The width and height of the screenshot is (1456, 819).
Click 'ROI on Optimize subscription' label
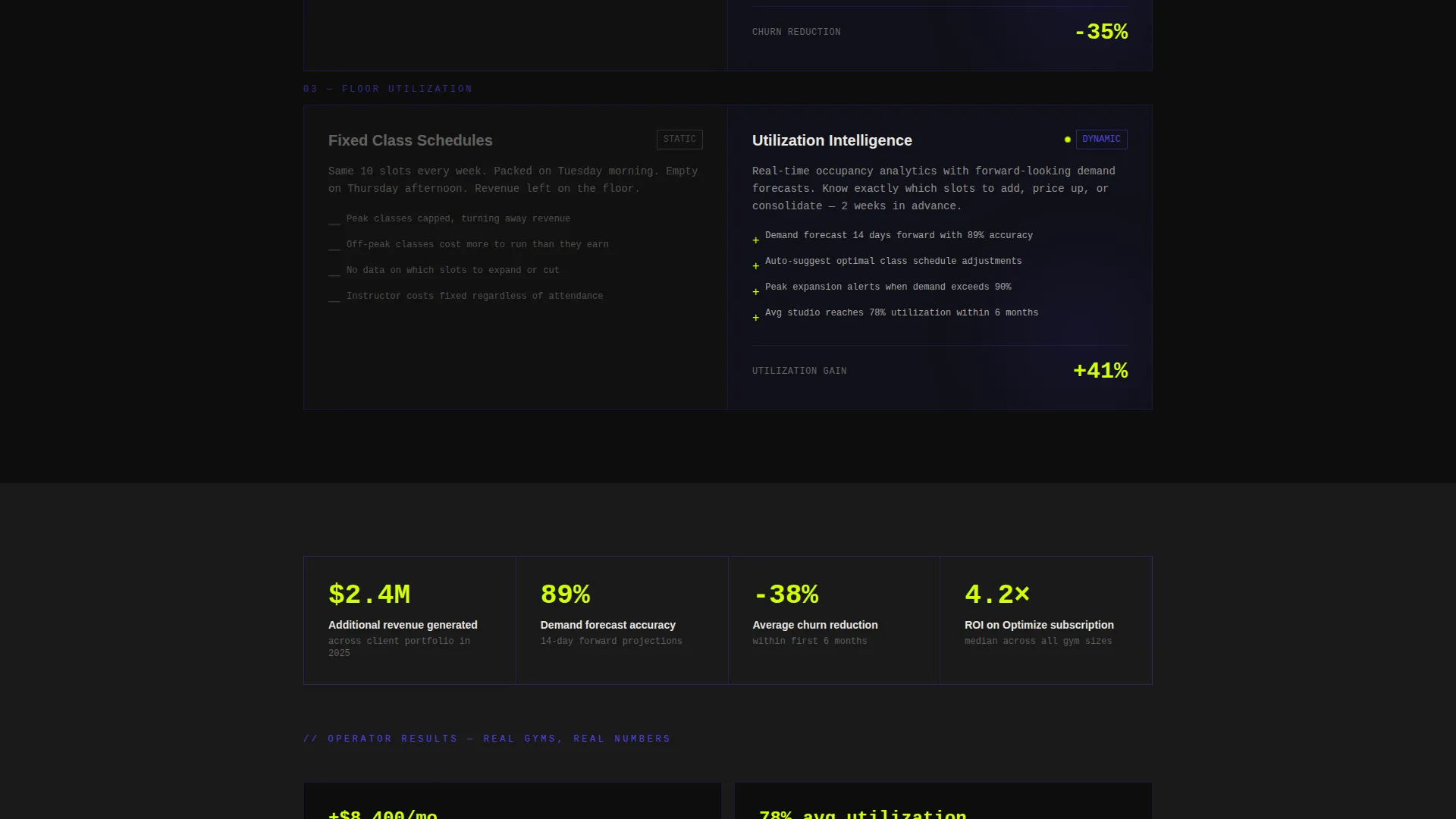click(x=1039, y=625)
